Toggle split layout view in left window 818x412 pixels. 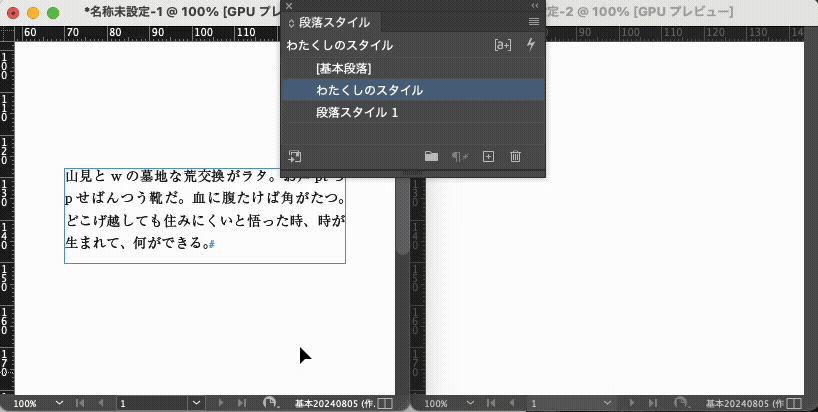(385, 403)
